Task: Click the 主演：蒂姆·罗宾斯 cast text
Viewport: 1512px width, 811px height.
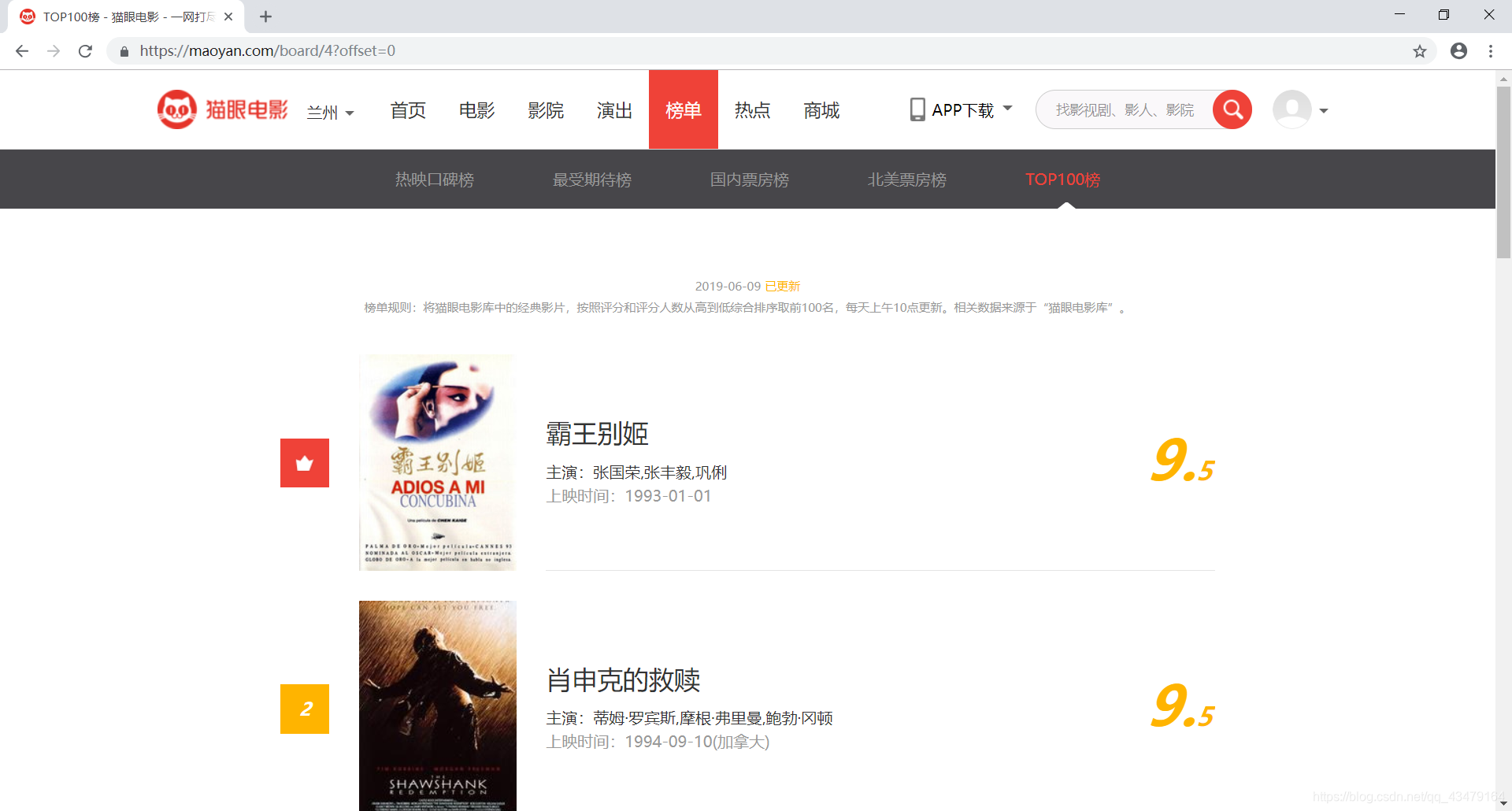Action: click(690, 718)
